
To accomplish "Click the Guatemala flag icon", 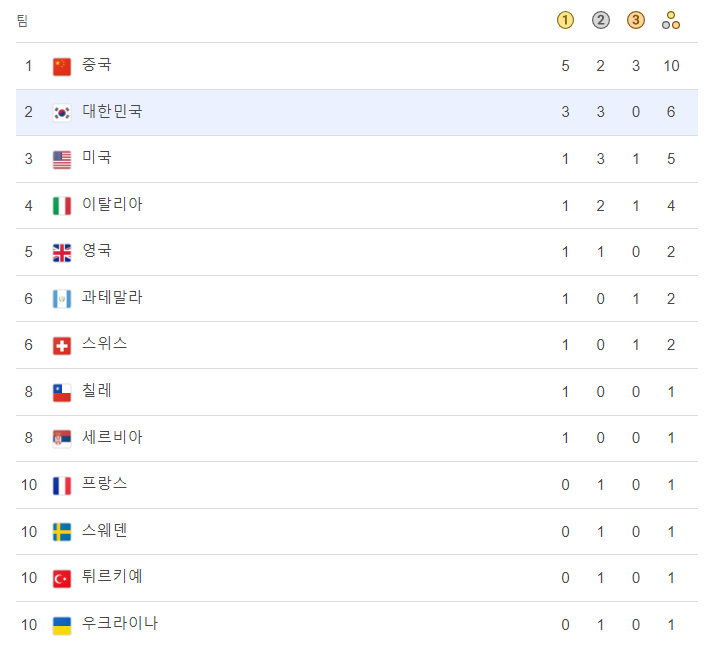I will 62,299.
